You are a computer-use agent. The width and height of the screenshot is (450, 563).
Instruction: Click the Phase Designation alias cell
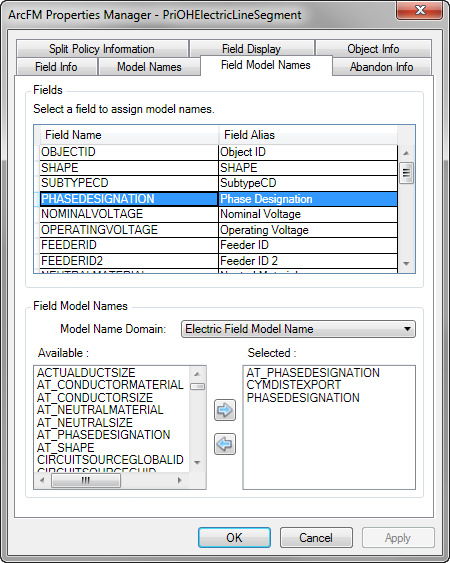coord(308,199)
